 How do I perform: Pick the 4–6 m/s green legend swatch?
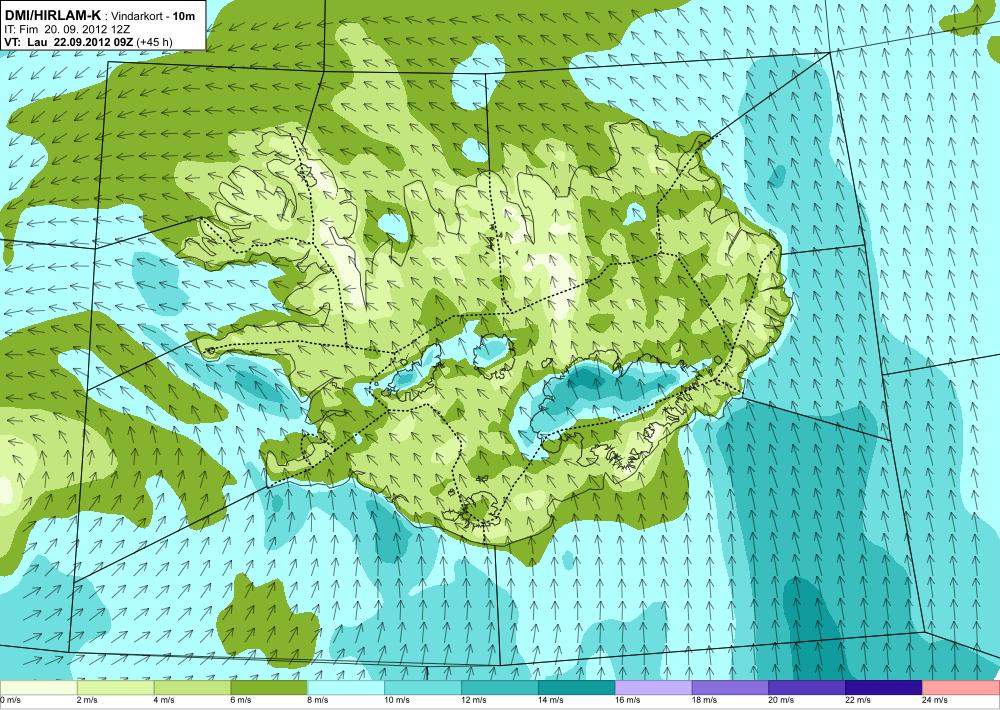tap(192, 688)
